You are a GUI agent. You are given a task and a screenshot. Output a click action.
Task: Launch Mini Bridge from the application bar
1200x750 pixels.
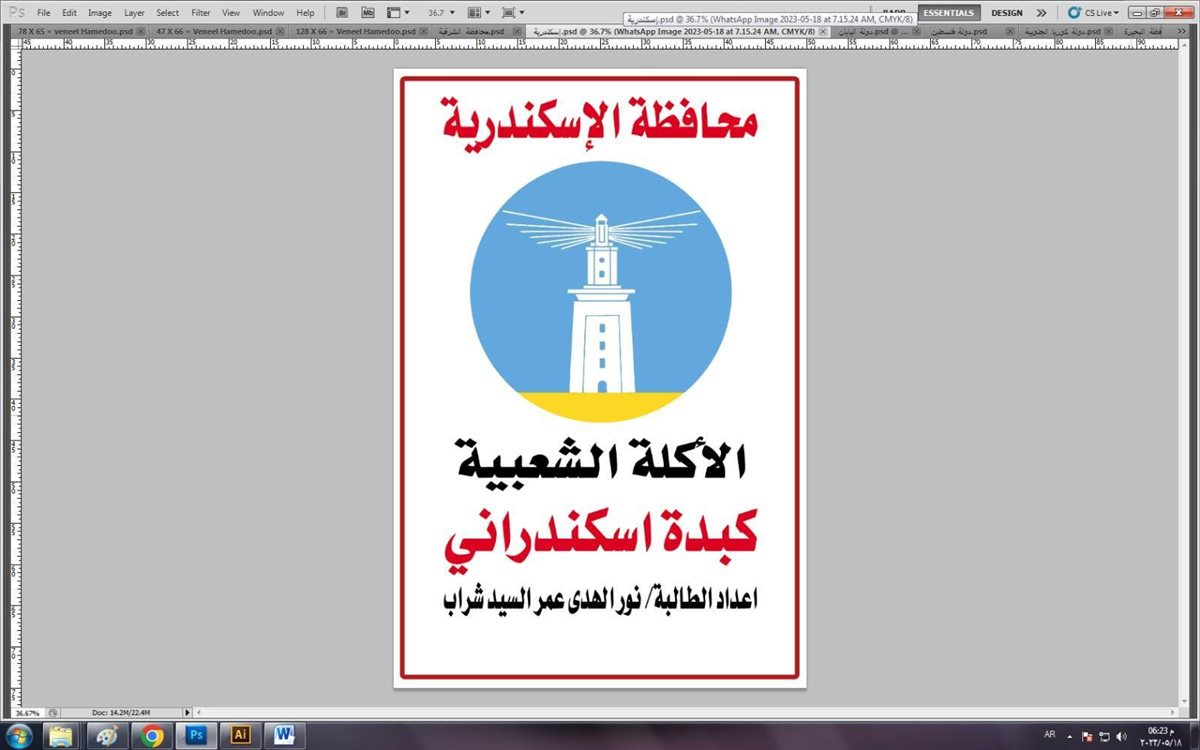(367, 13)
